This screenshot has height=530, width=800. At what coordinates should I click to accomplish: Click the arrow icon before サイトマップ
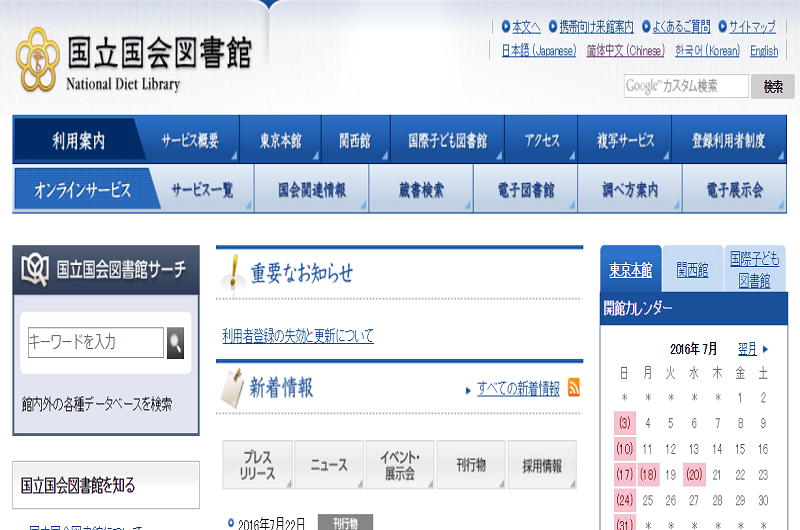pyautogui.click(x=722, y=27)
